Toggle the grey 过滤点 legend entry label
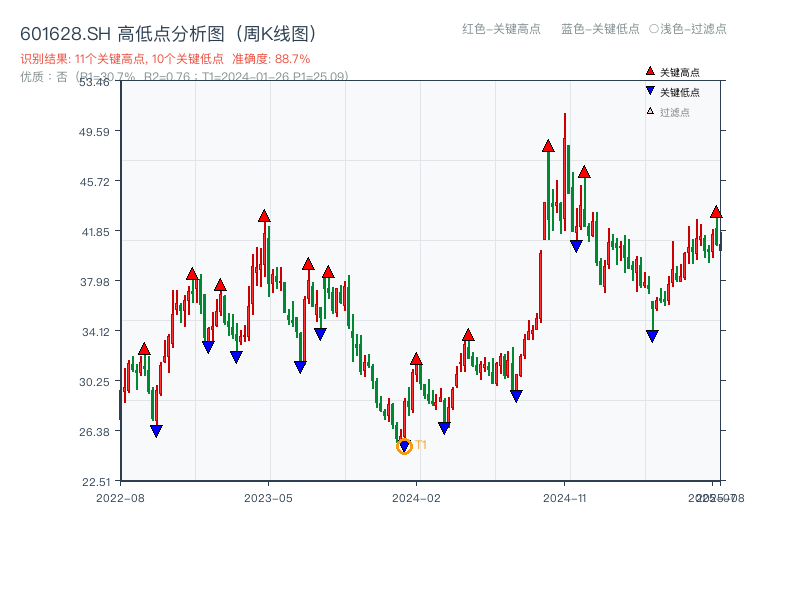This screenshot has height=600, width=800. pos(674,112)
